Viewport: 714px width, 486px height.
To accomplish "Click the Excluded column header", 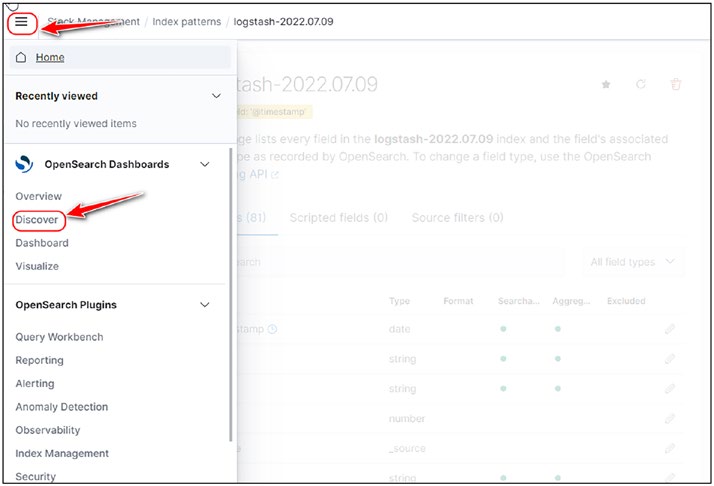I will 626,301.
